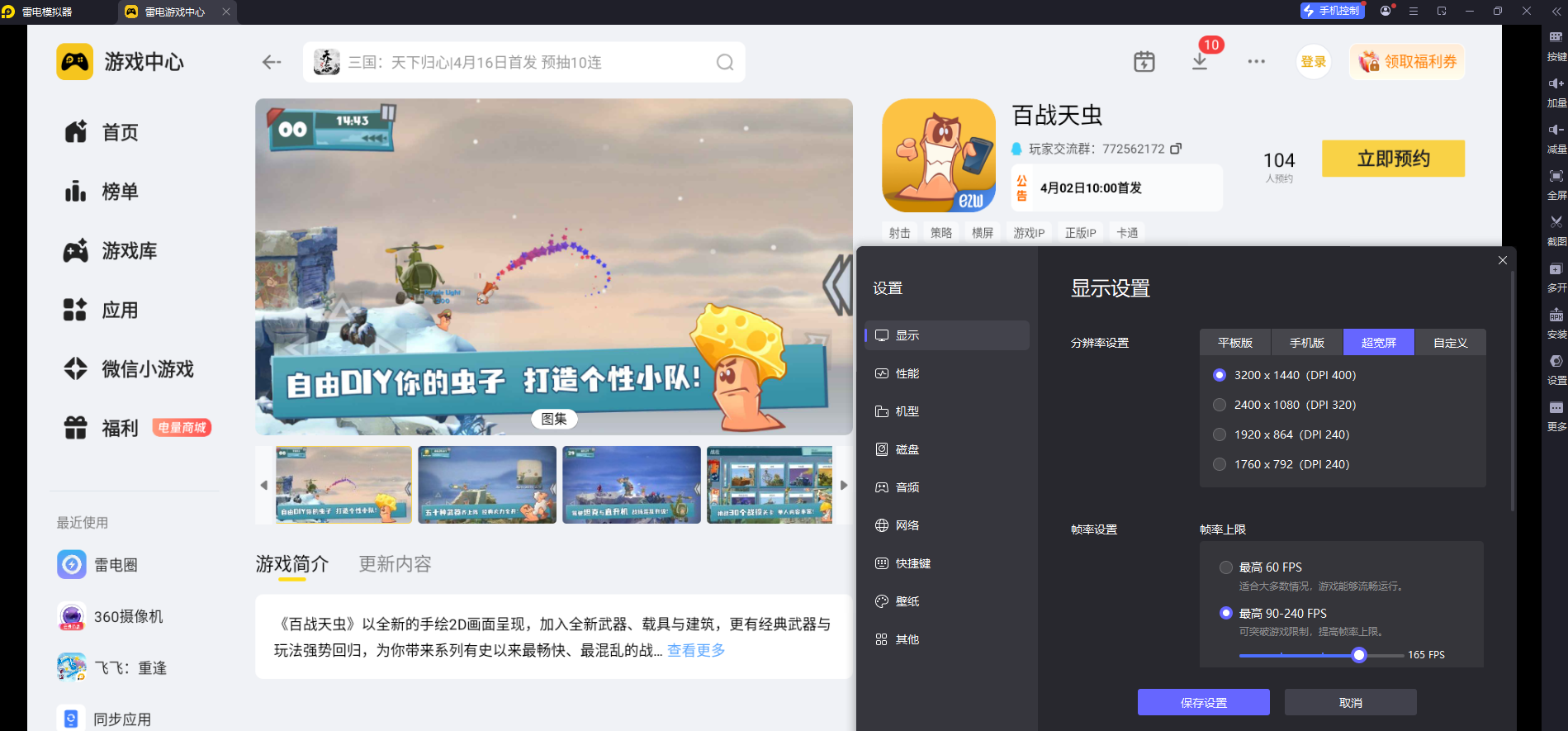Click the 手机控制 button in title bar
This screenshot has height=731, width=1568.
[x=1331, y=11]
